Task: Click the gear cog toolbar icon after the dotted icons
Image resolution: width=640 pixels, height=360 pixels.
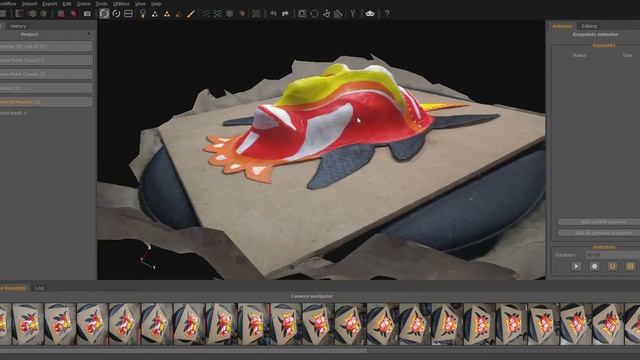Action: [x=230, y=13]
